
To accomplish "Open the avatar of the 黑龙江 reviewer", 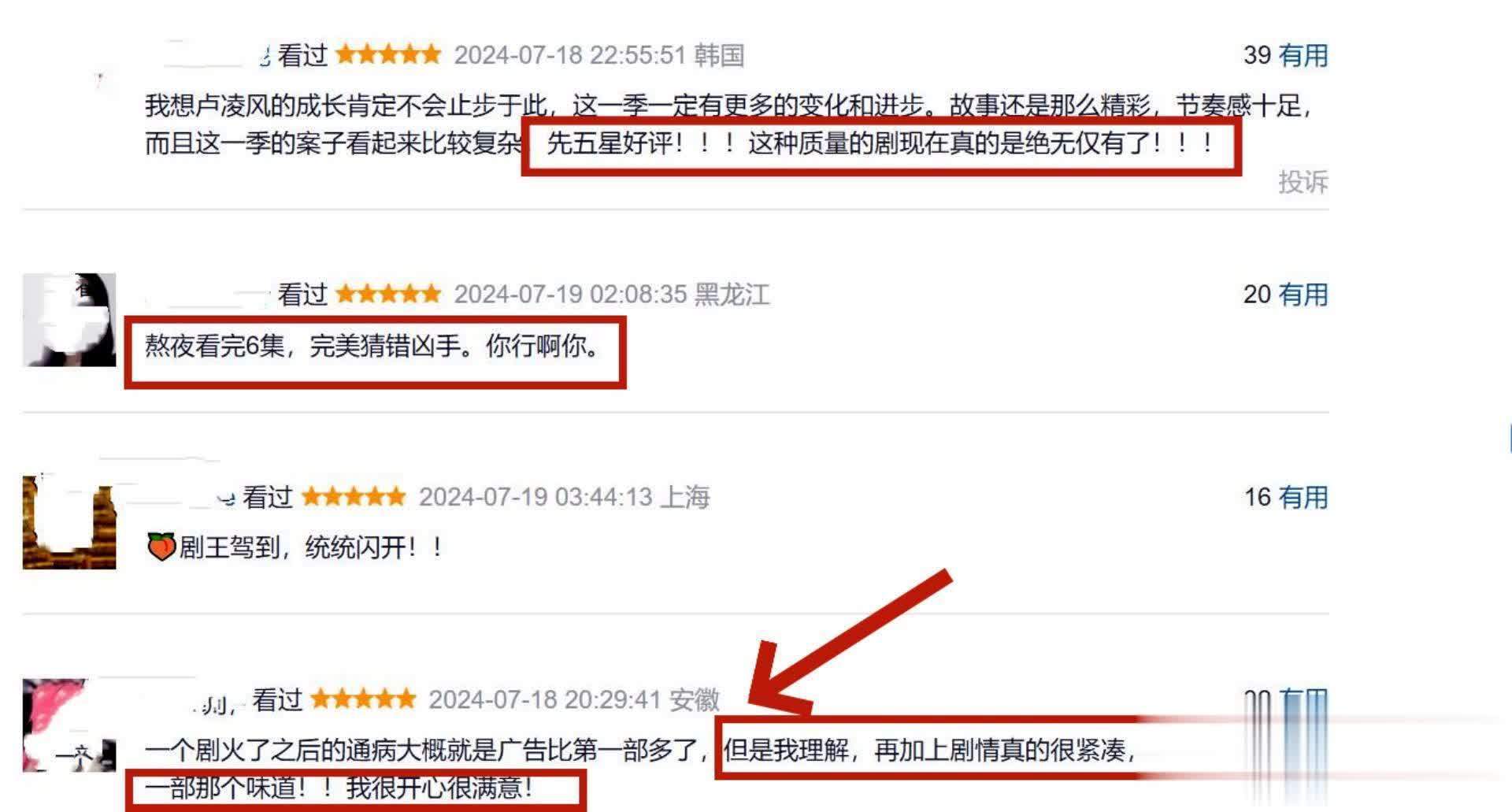I will point(69,320).
